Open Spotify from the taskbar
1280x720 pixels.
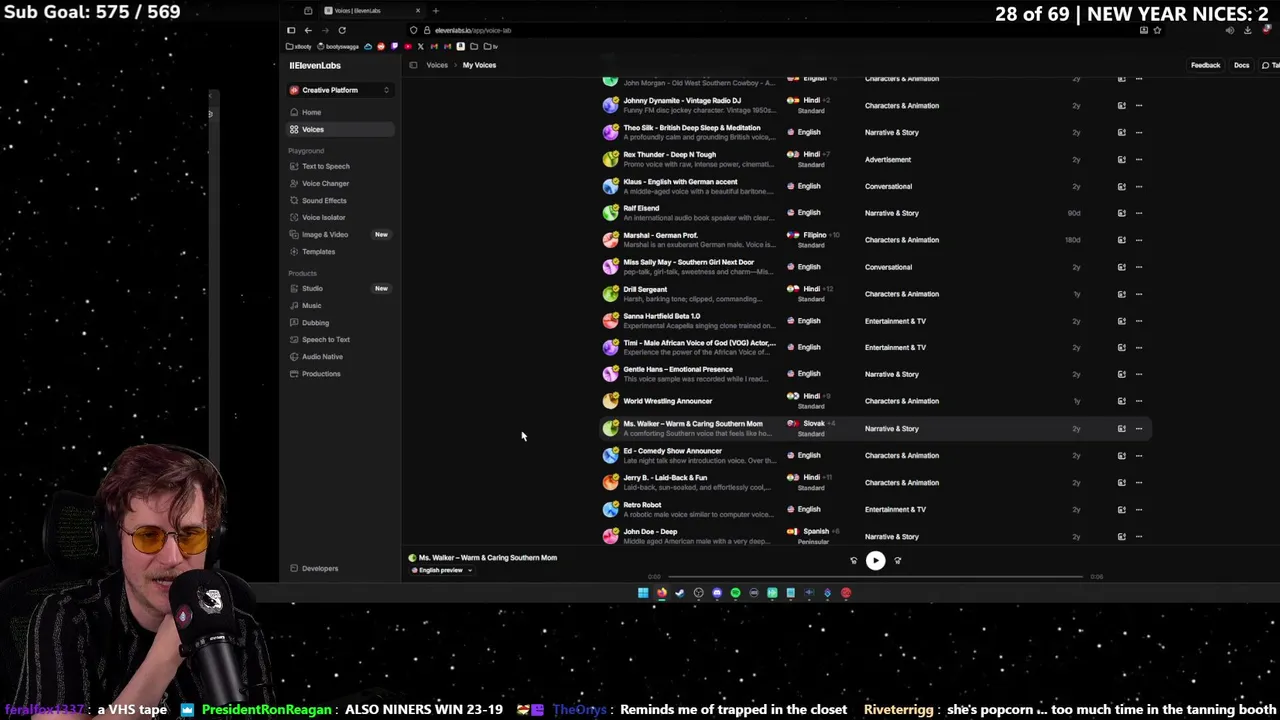click(x=735, y=593)
